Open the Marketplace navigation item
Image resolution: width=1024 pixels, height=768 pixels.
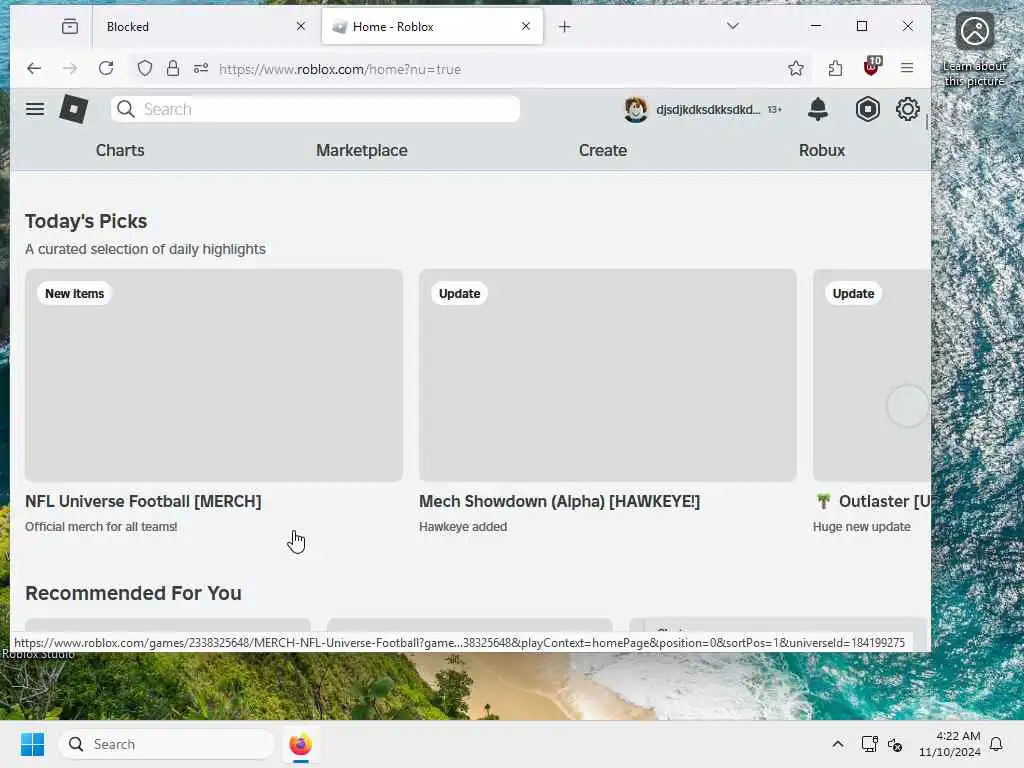(x=362, y=150)
